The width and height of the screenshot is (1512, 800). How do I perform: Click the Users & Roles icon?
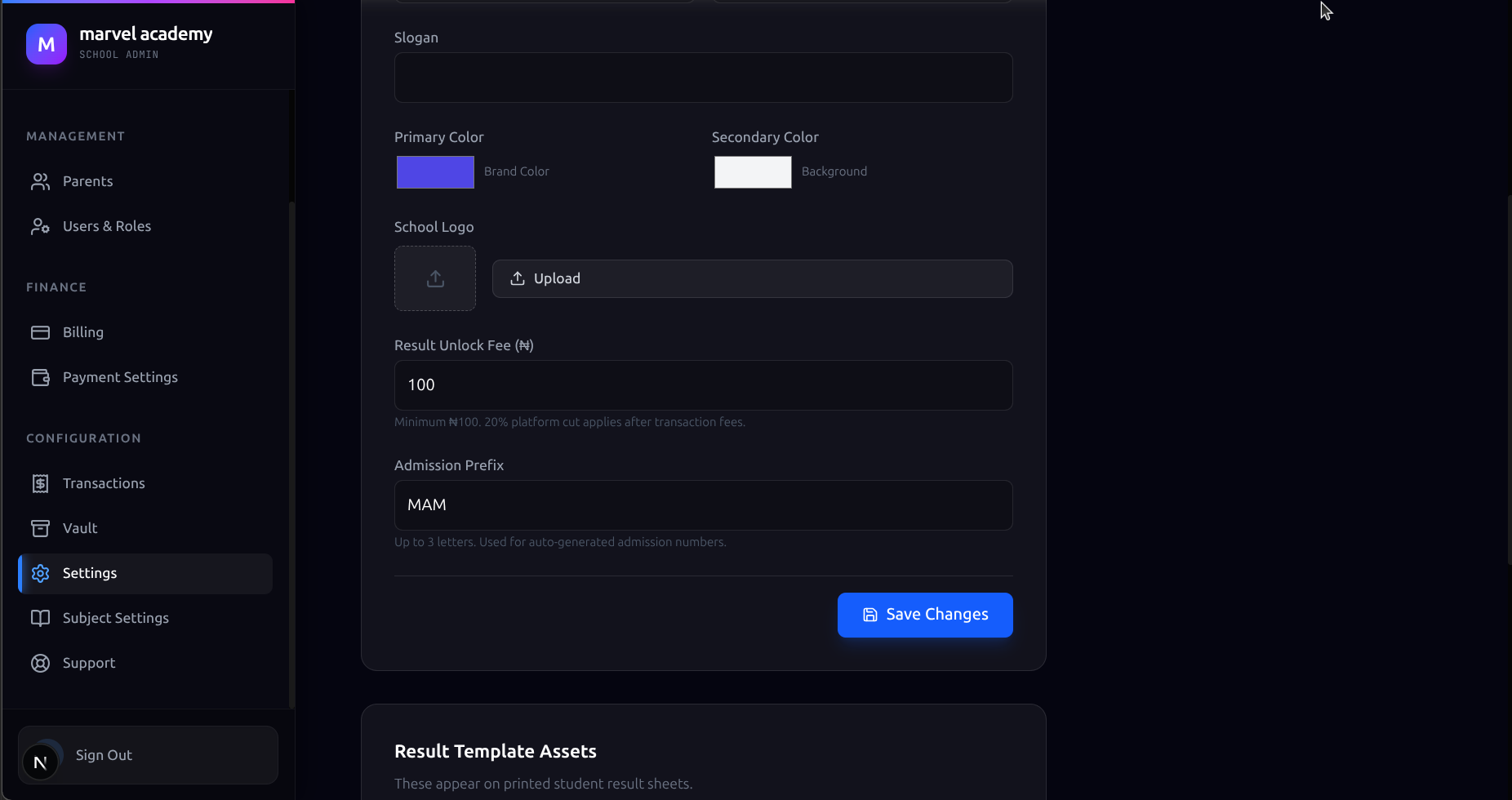point(40,226)
